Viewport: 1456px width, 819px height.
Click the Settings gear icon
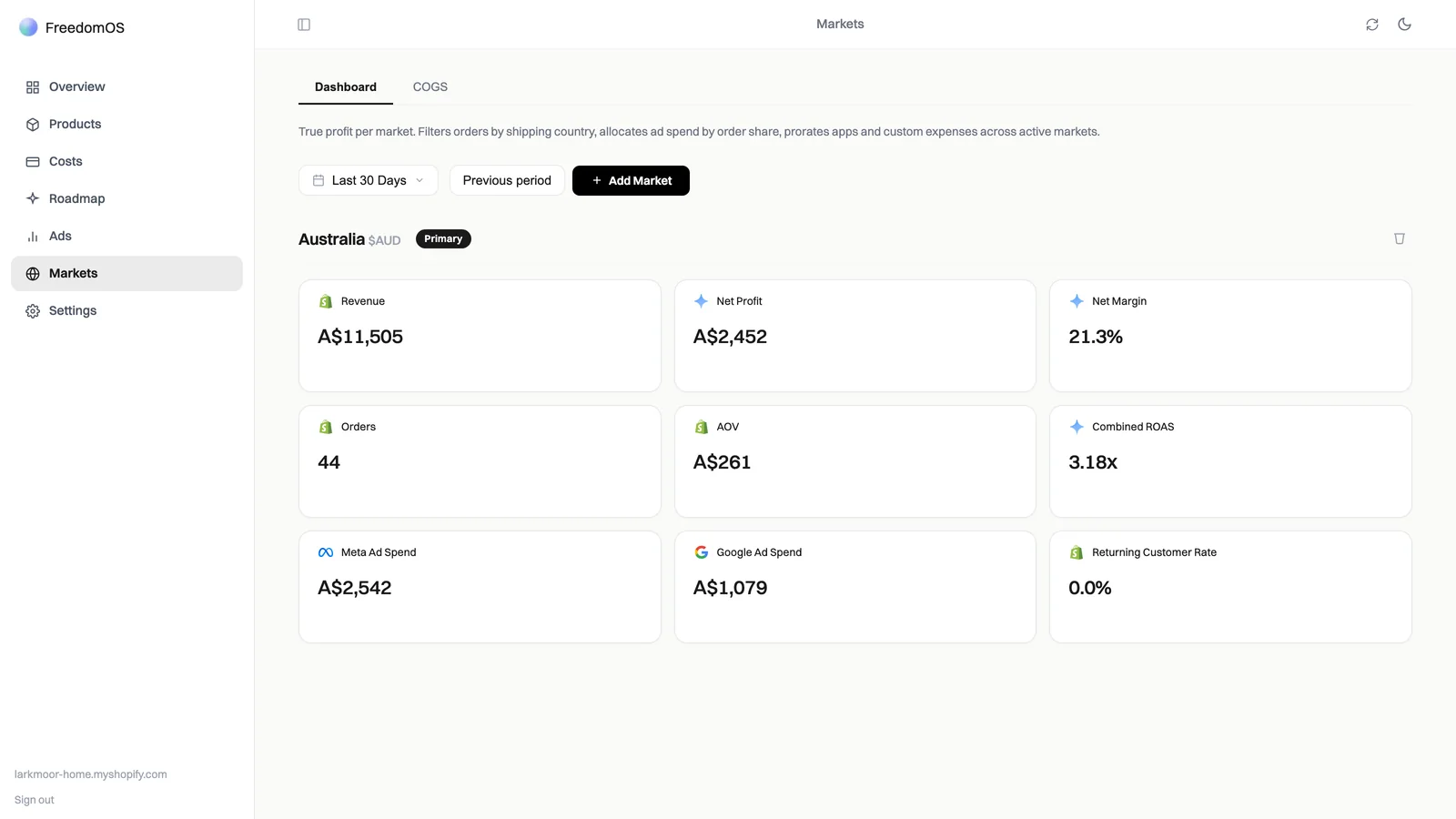tap(33, 311)
